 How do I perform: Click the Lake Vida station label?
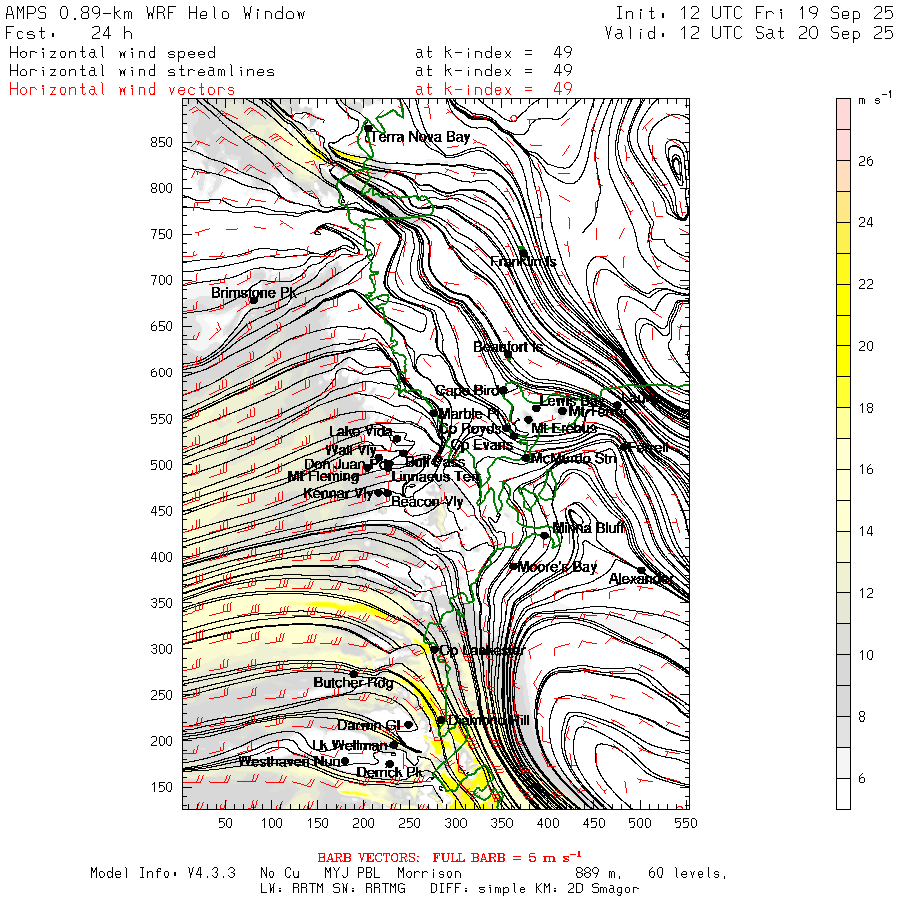(x=360, y=431)
